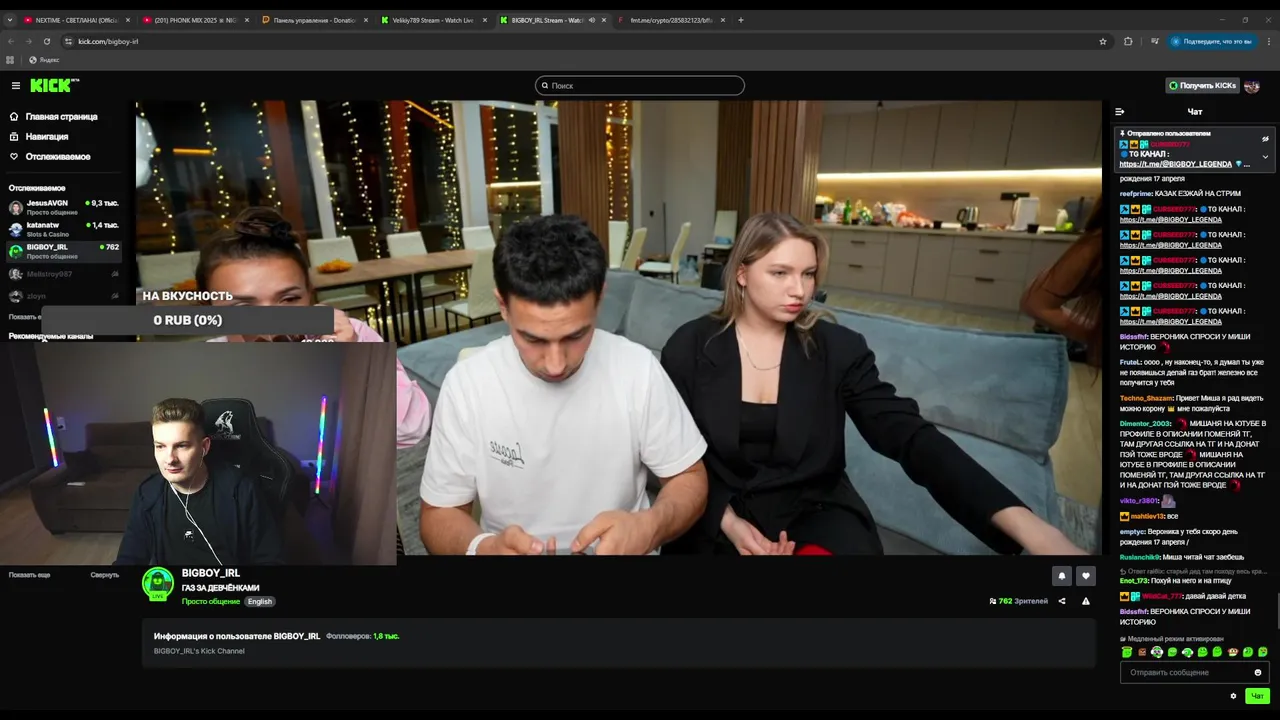Mute the BIGBOY_IRL tab audio icon

[592, 20]
